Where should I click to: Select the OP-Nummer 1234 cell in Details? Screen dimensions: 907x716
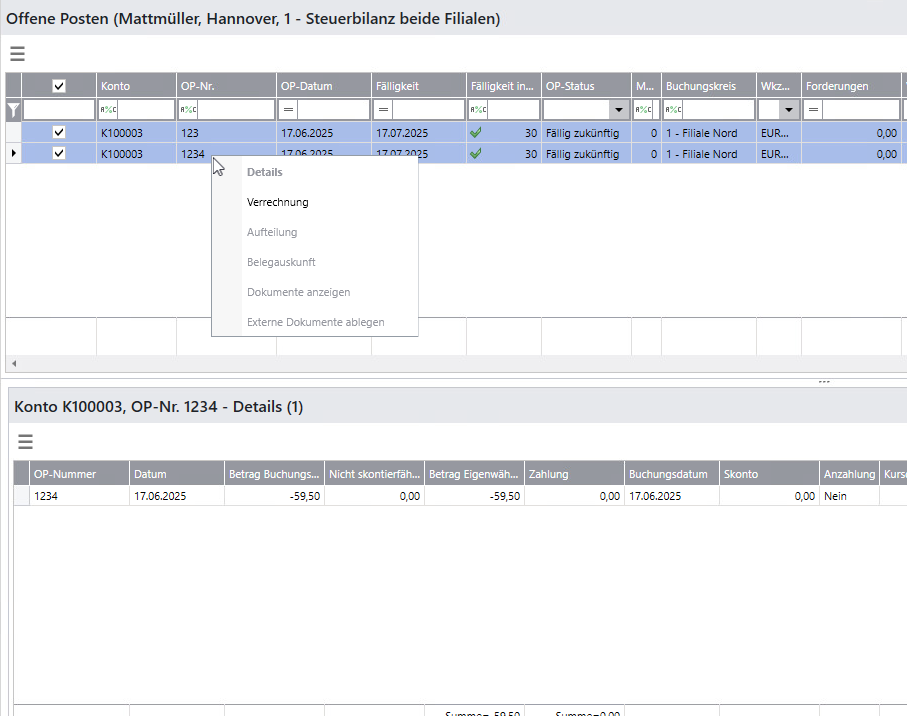tap(78, 496)
